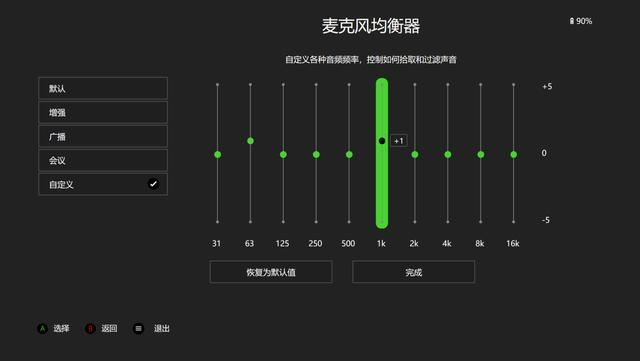This screenshot has width=640, height=361.
Task: Click the +1 value tooltip
Action: (399, 141)
